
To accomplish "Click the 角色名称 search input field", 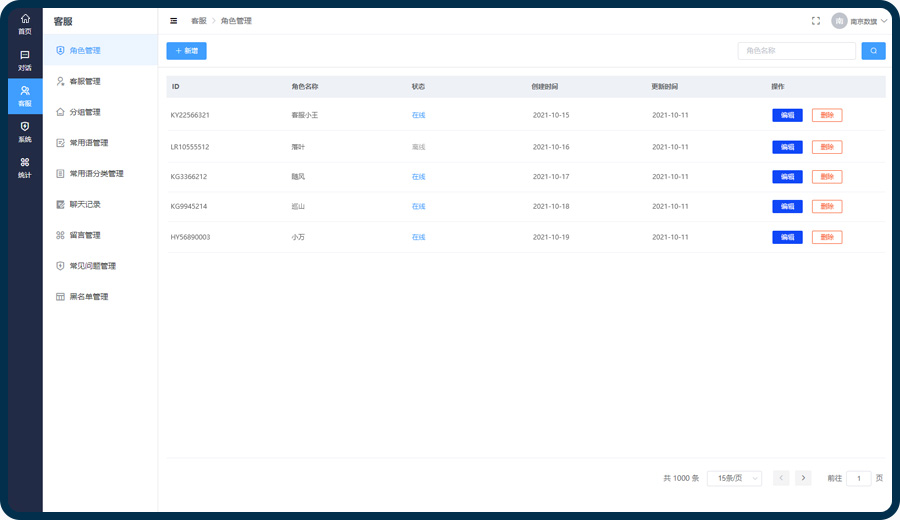I will [796, 51].
